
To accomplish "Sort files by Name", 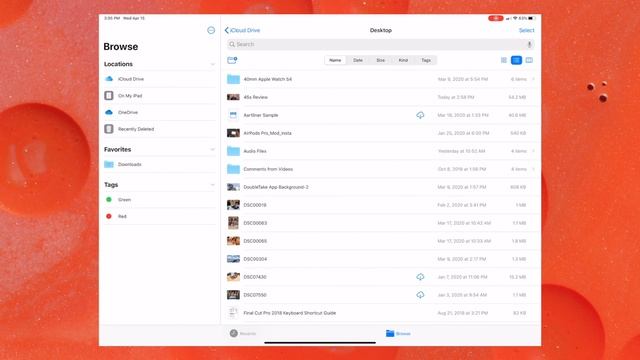I will click(x=335, y=60).
